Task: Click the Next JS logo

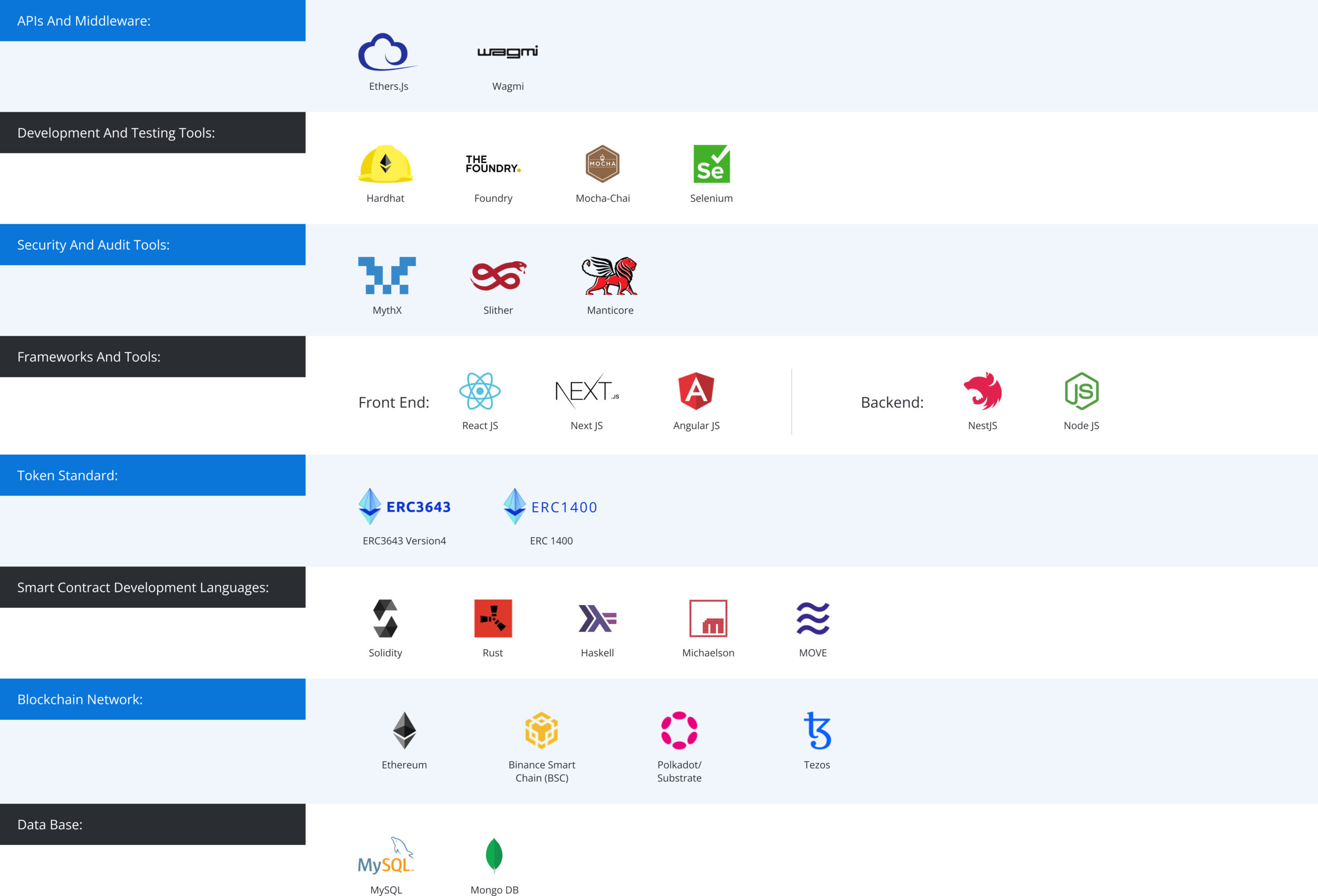Action: point(587,391)
